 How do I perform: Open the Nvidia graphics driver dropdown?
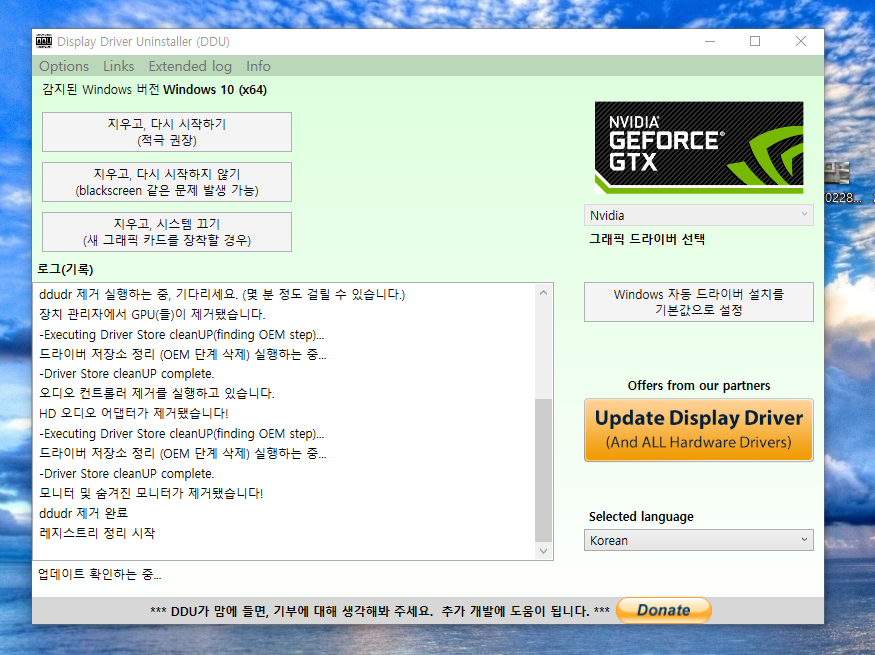coord(699,215)
